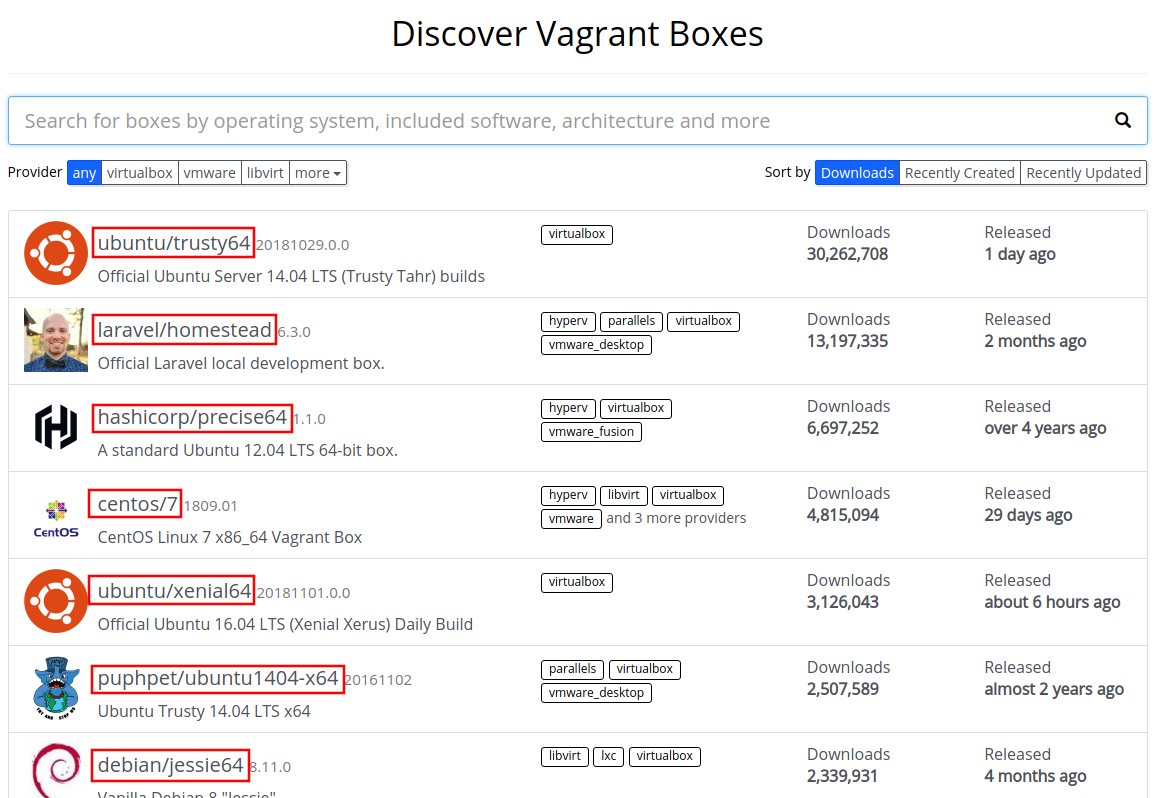The image size is (1156, 798).
Task: Click 'CentOS Linux 7 x86_64 Vagrant Box' description
Action: [230, 538]
